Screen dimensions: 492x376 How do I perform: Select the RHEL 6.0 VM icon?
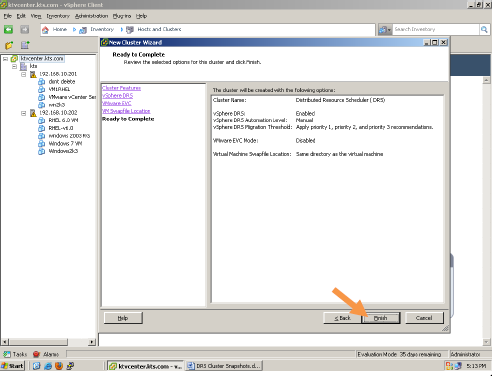(x=41, y=121)
